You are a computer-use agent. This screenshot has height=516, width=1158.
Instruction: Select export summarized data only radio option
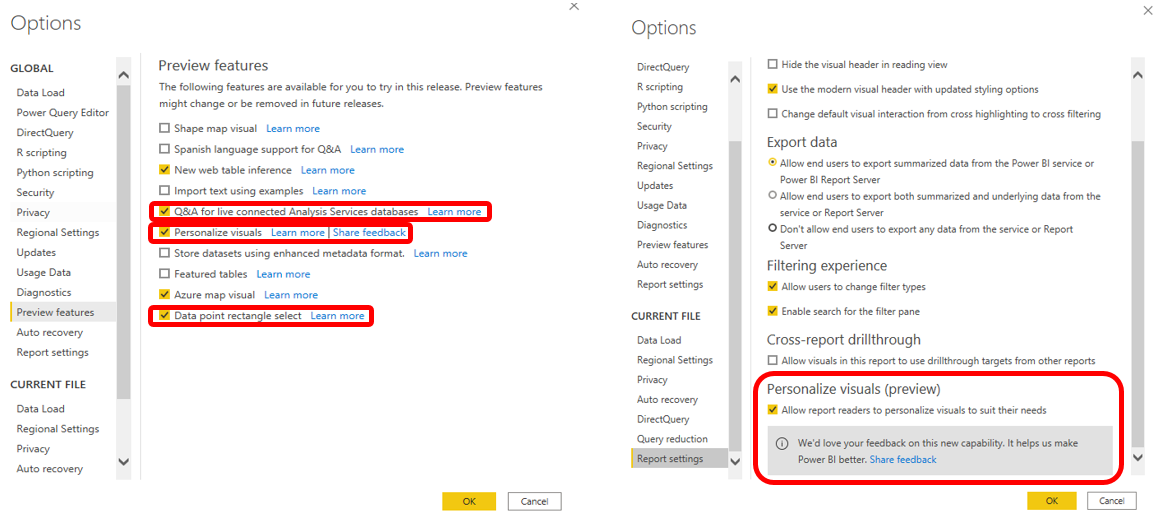[x=772, y=162]
